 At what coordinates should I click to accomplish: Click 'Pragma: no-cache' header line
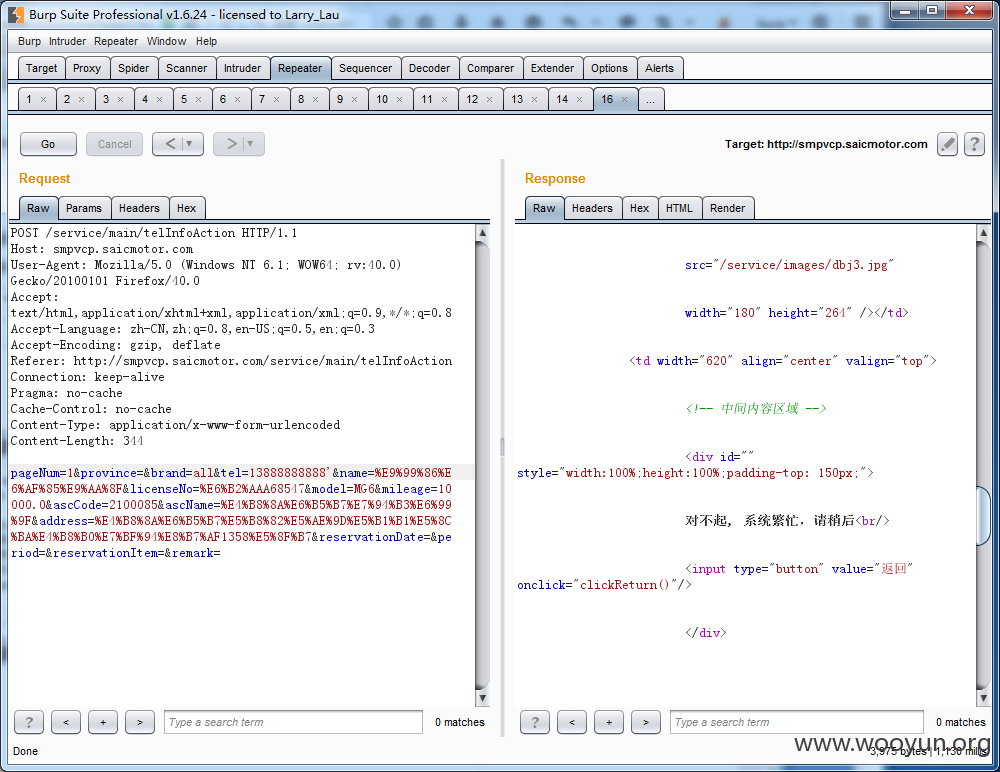[x=66, y=393]
